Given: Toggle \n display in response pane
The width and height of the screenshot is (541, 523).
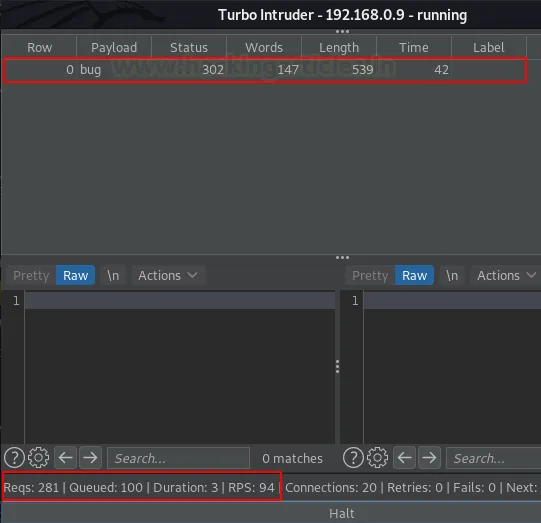Looking at the screenshot, I should pyautogui.click(x=452, y=275).
